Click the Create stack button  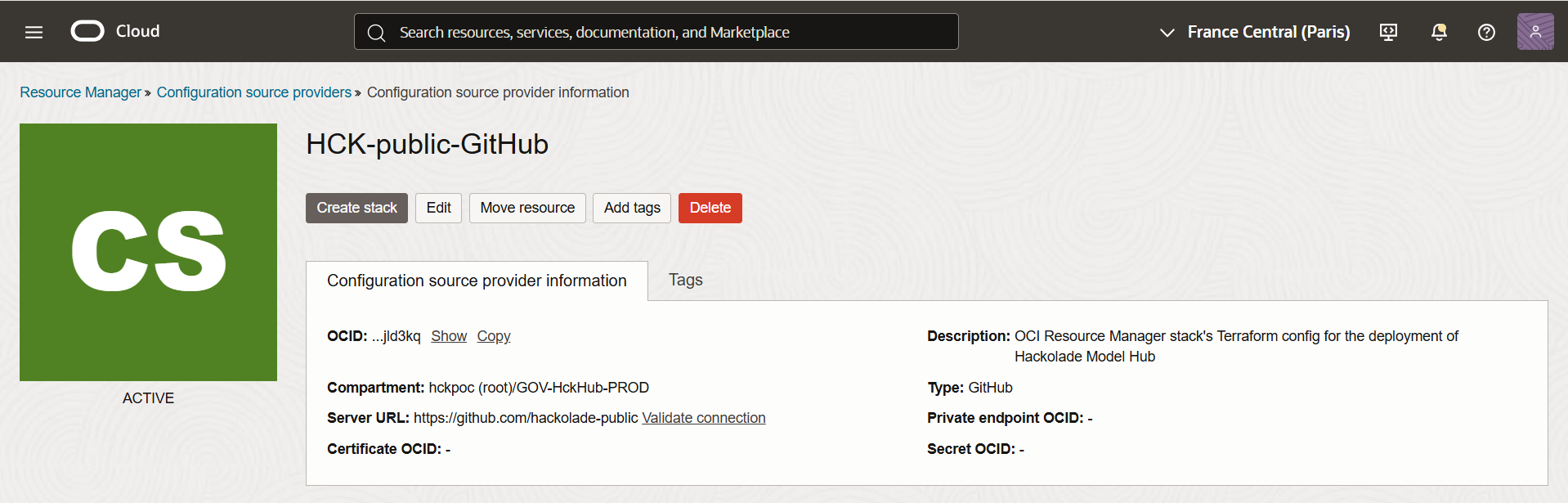pyautogui.click(x=356, y=208)
